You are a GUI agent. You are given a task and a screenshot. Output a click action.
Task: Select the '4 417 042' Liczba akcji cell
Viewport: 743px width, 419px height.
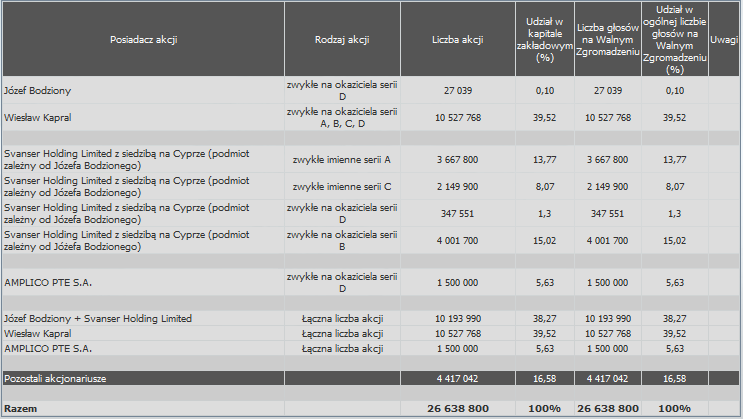pyautogui.click(x=458, y=379)
